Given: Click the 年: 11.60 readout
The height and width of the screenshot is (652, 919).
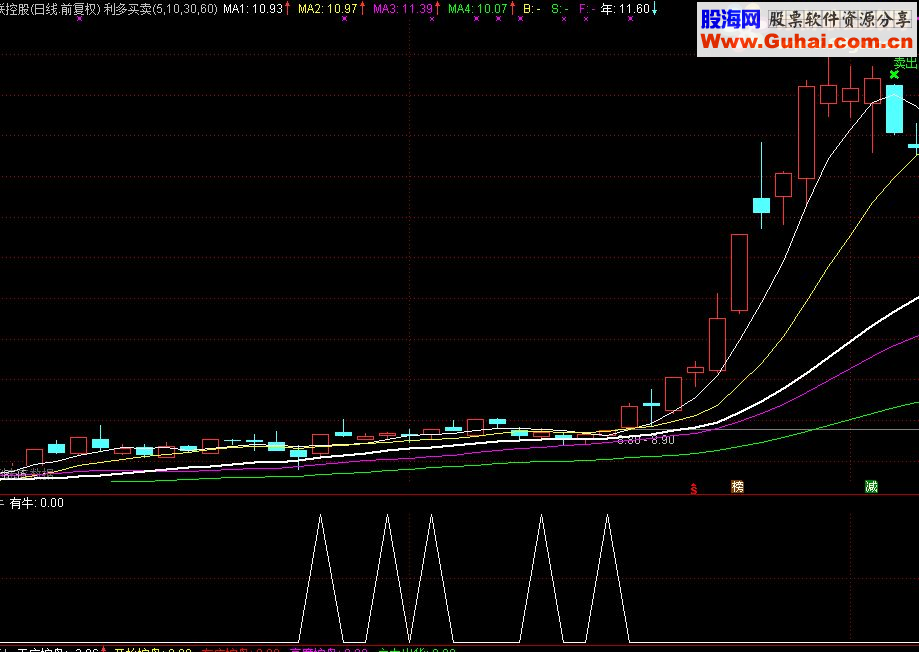Looking at the screenshot, I should [x=625, y=9].
